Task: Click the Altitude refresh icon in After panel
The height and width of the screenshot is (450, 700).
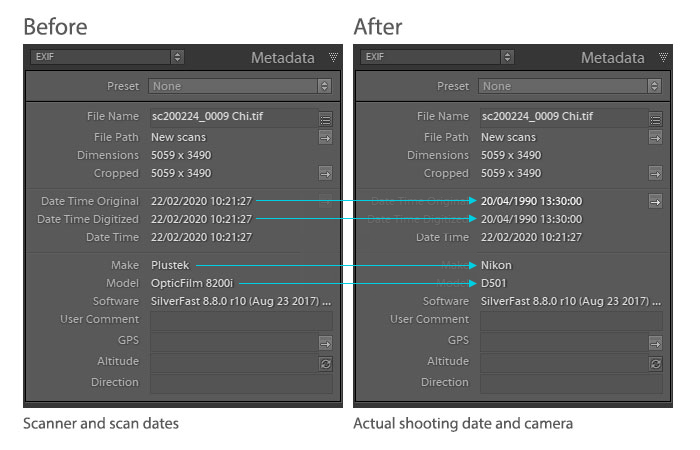Action: pos(655,363)
